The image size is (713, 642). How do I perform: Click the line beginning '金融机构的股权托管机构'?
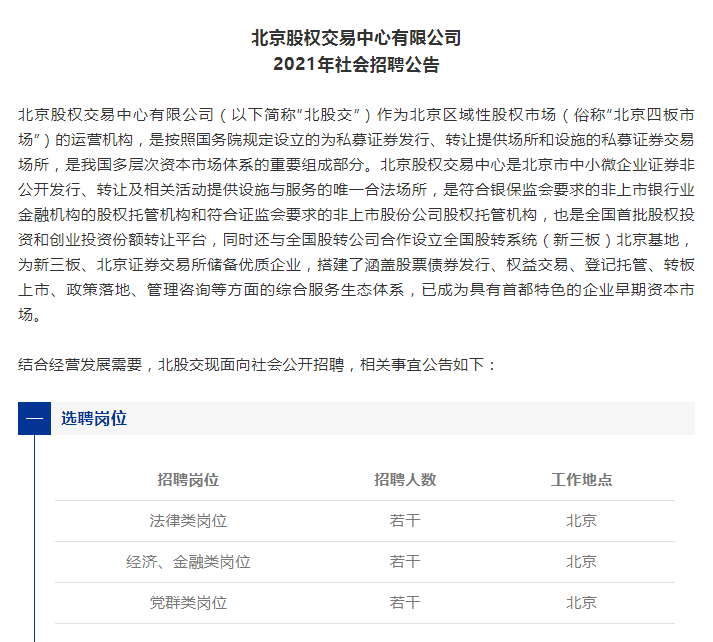(356, 215)
